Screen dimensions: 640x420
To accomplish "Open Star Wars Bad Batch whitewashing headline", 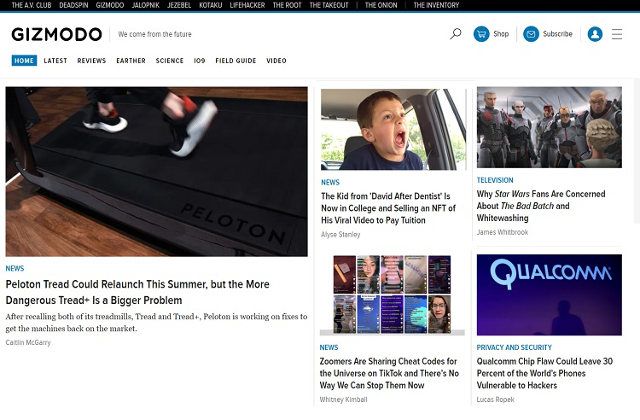I will [x=541, y=206].
